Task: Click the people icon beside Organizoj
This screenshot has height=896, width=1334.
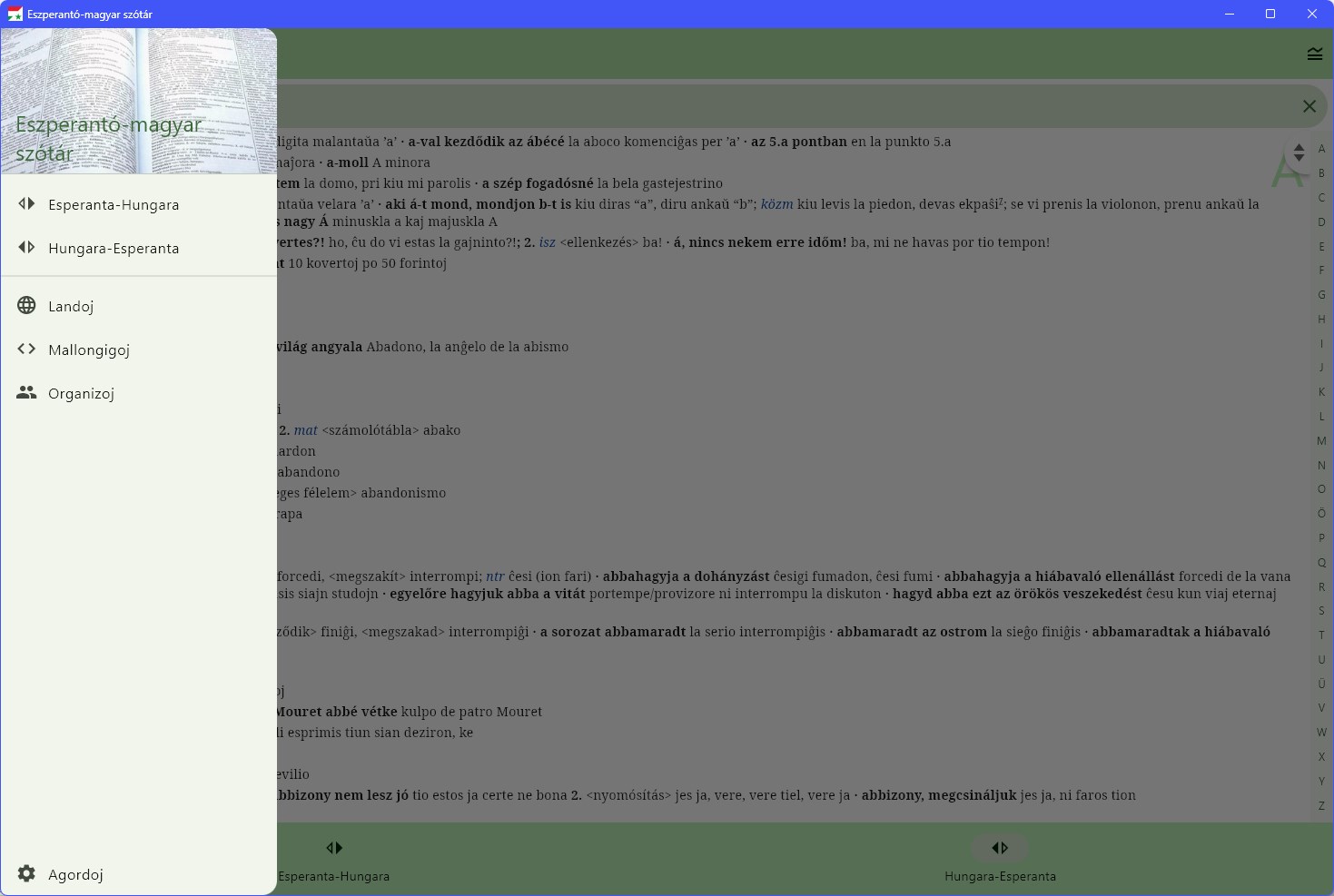Action: pyautogui.click(x=26, y=392)
